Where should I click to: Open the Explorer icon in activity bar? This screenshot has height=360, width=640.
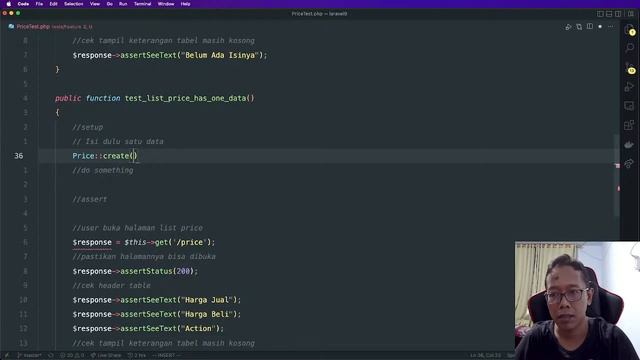click(629, 29)
